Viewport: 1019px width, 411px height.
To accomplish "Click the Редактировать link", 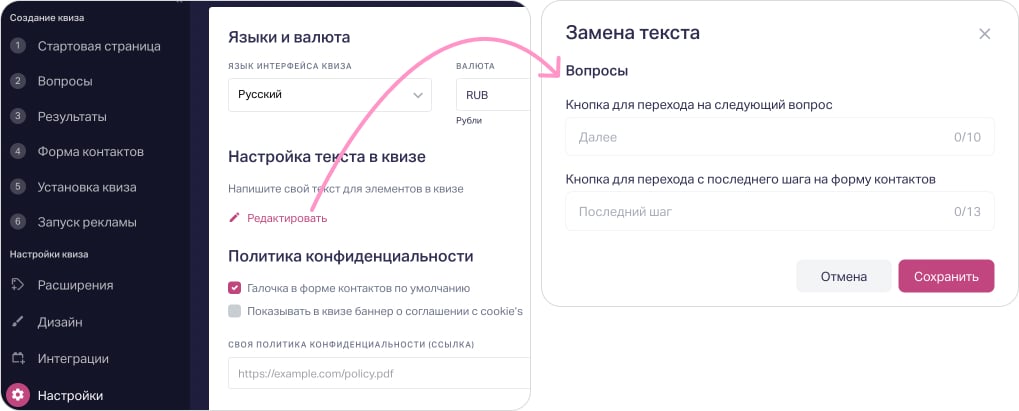I will [x=287, y=218].
